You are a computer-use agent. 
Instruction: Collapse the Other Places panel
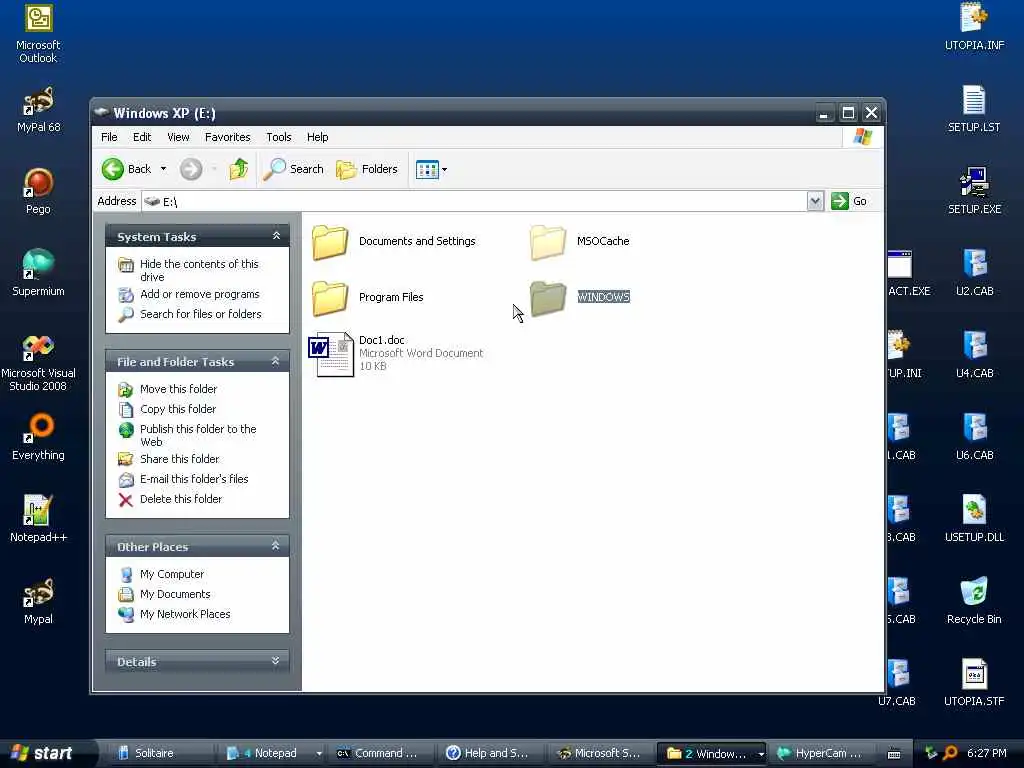point(276,546)
